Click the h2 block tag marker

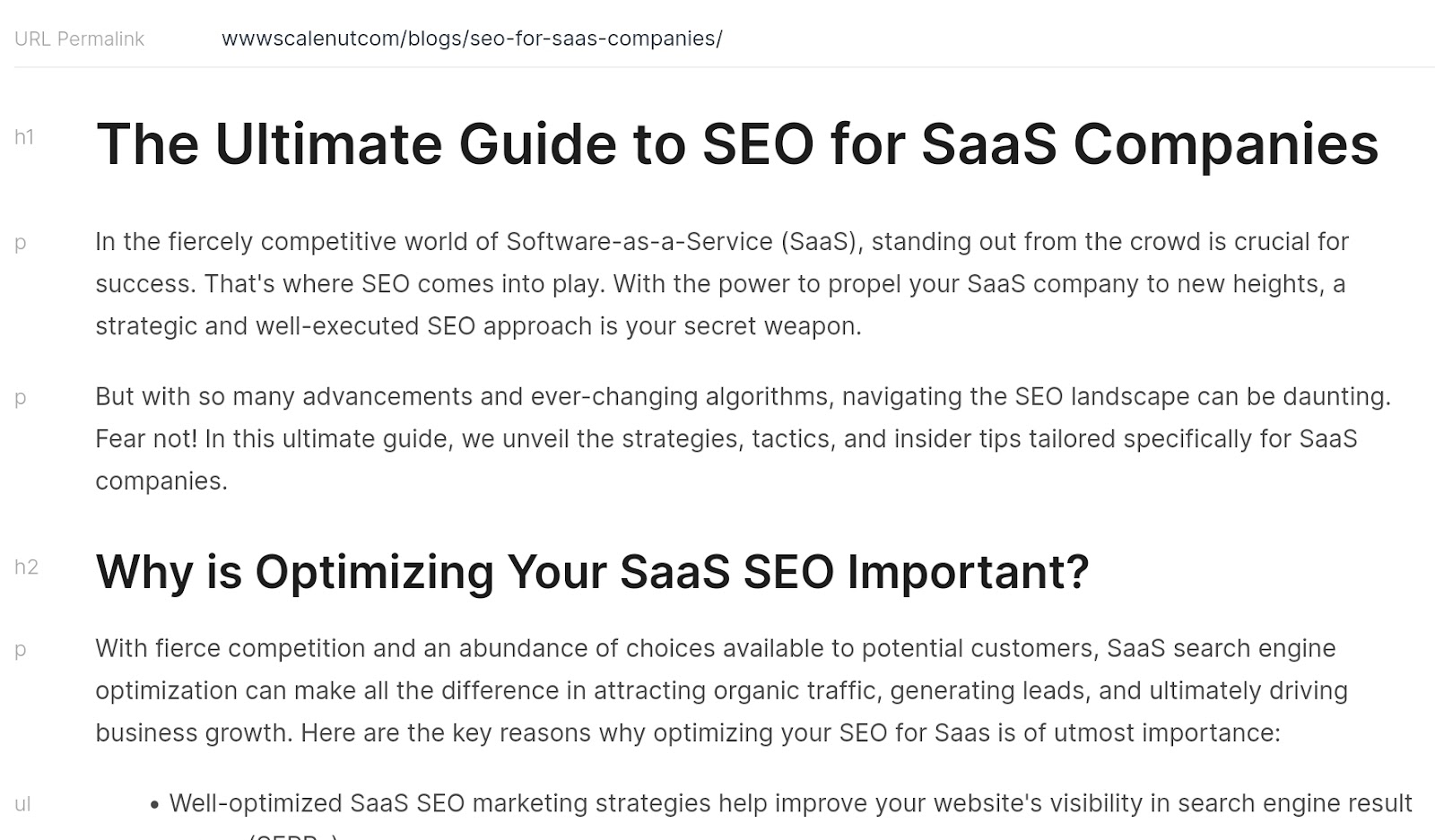tap(26, 567)
